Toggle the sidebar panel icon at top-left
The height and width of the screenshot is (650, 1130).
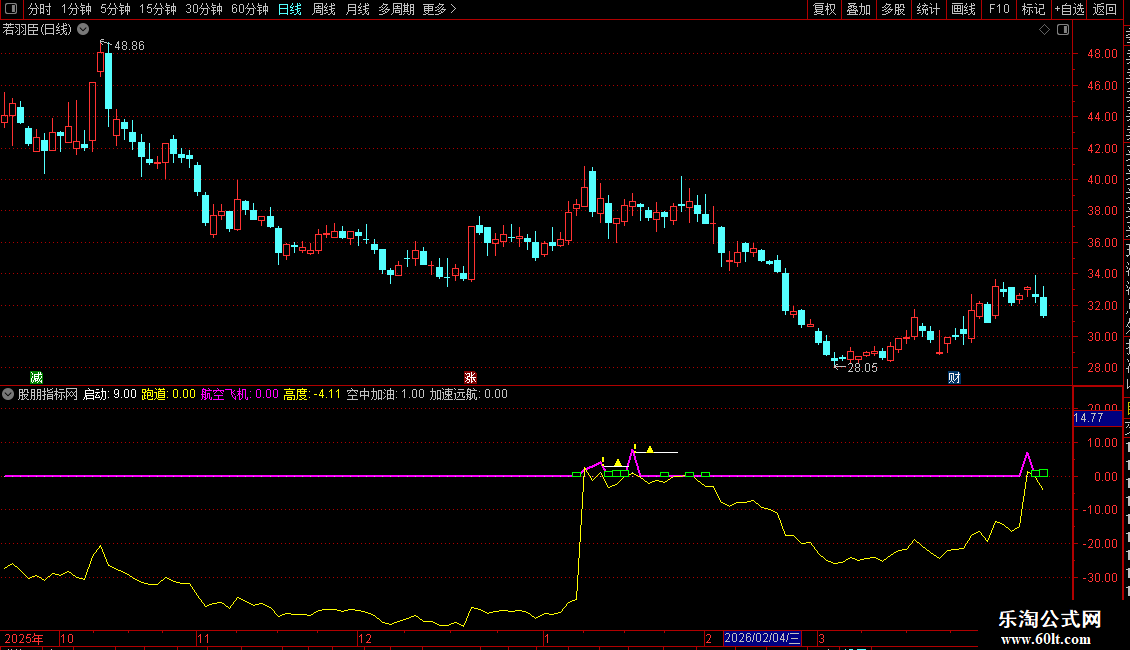[11, 9]
